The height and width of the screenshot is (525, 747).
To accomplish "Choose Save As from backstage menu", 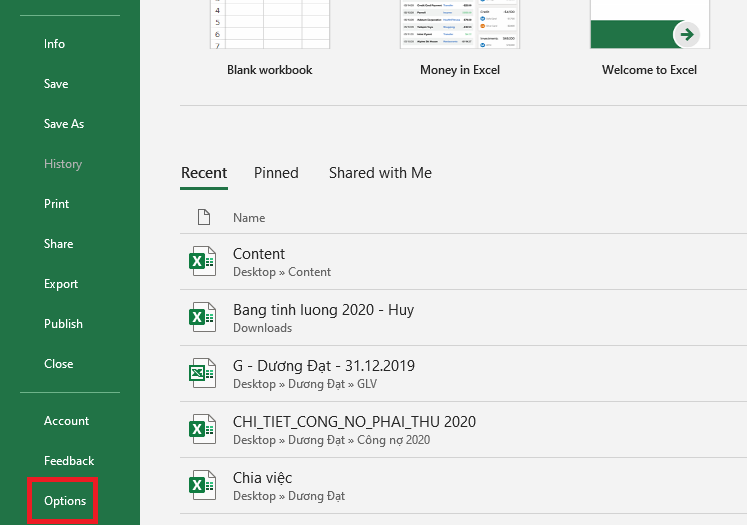I will coord(64,124).
